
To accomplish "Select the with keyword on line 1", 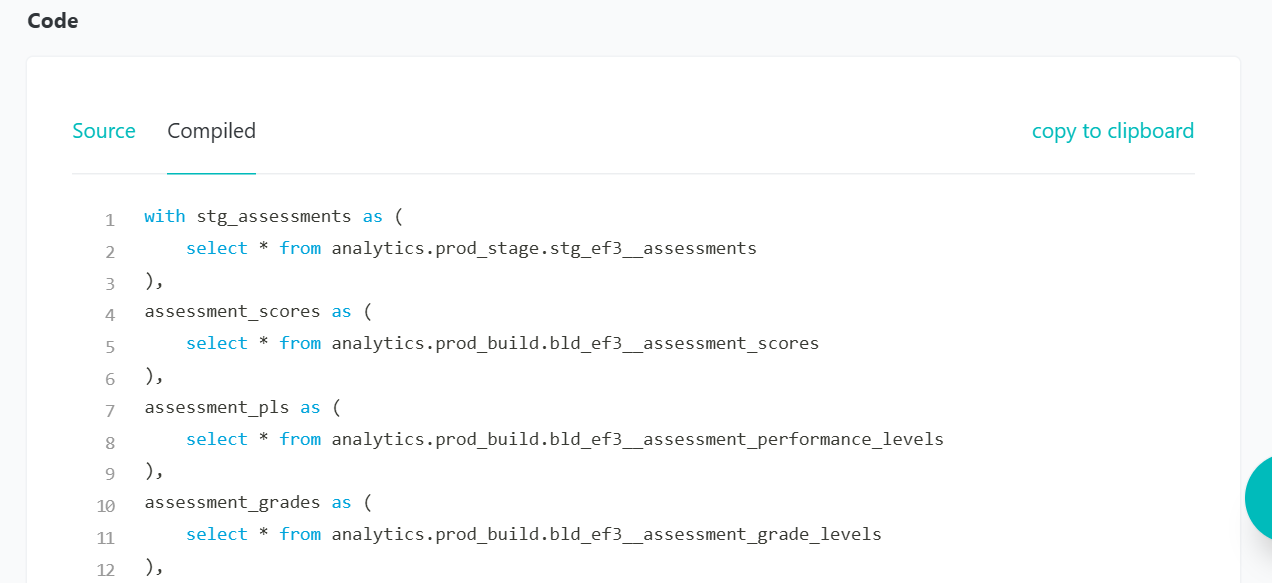I will (164, 216).
